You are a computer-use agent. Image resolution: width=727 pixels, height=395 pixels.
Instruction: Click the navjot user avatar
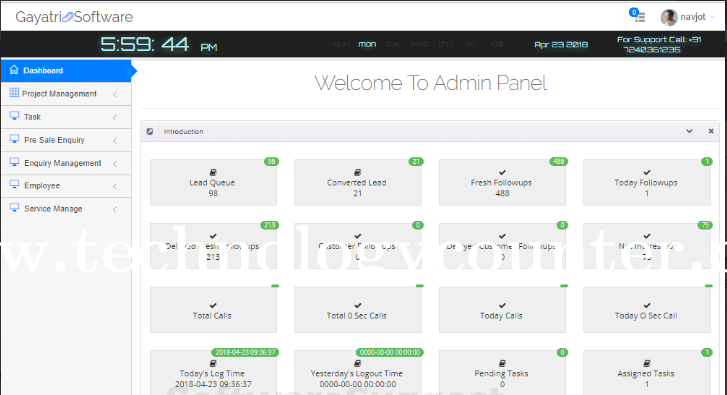click(669, 17)
